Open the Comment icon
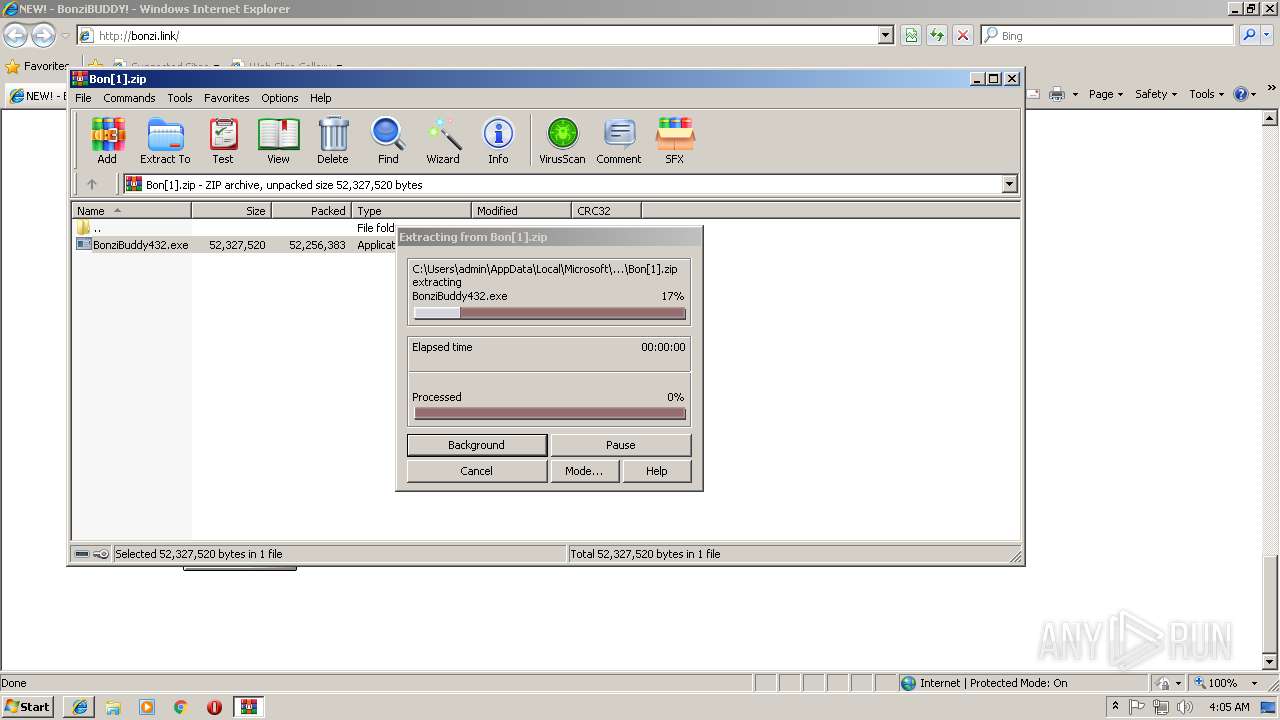Image resolution: width=1280 pixels, height=720 pixels. click(x=619, y=140)
